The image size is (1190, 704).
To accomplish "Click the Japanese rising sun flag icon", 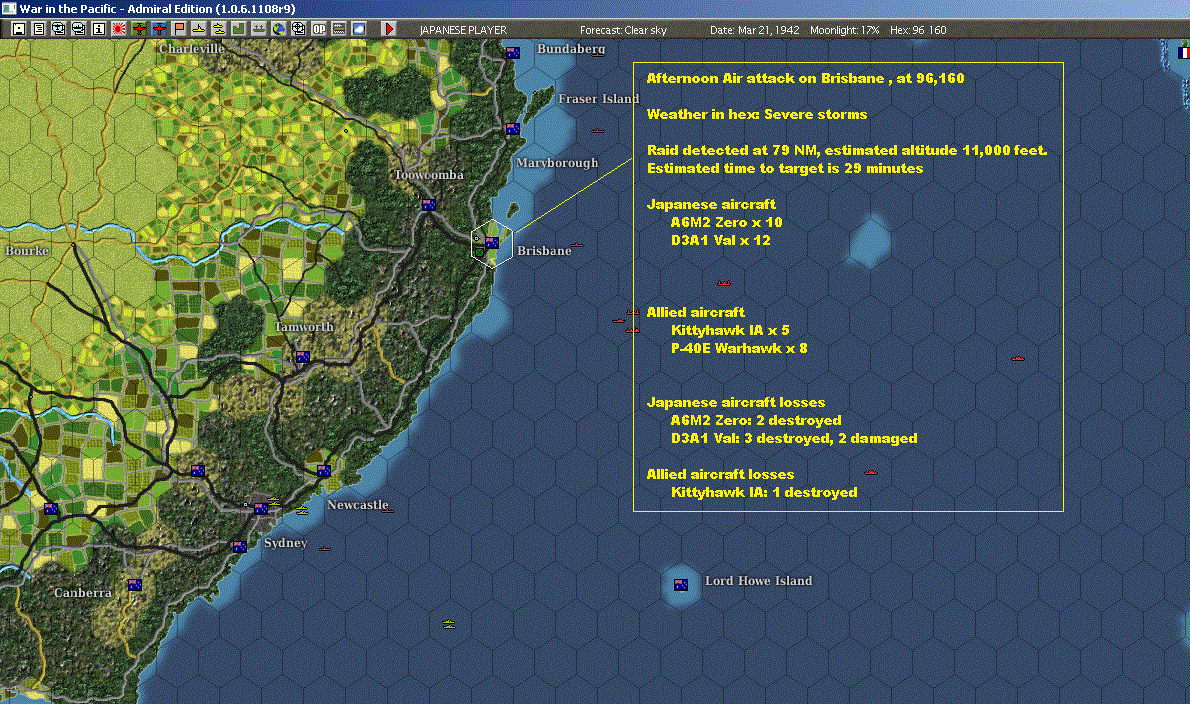I will pyautogui.click(x=119, y=29).
